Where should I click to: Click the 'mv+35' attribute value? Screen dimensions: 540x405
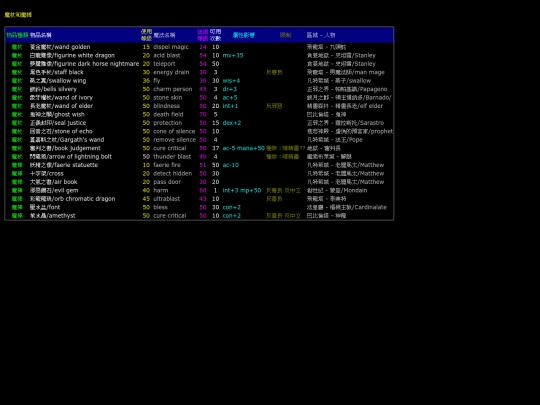pyautogui.click(x=233, y=55)
